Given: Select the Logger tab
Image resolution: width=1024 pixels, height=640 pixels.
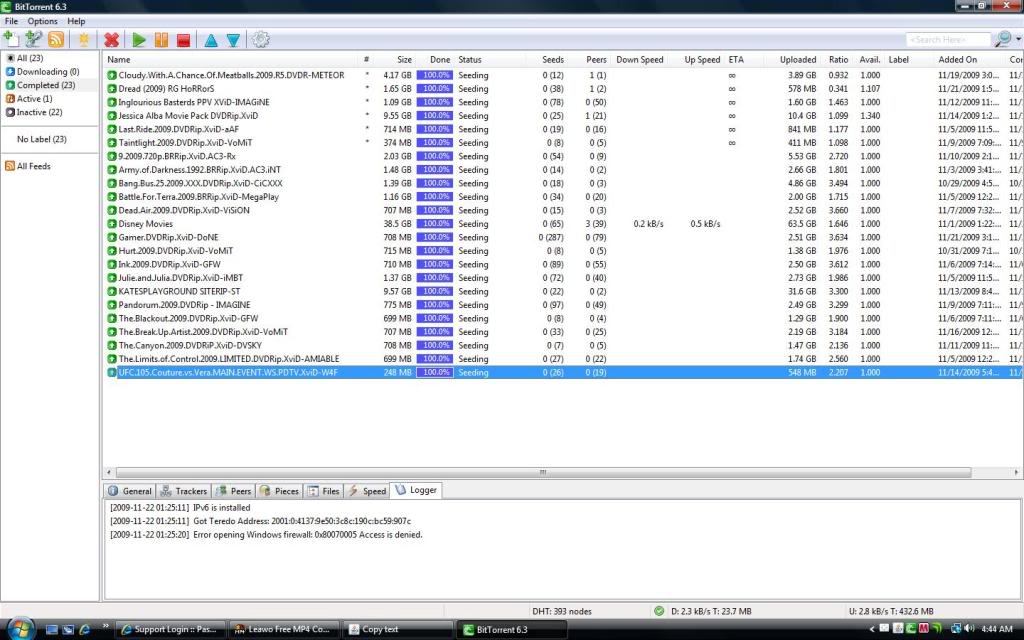Looking at the screenshot, I should (416, 490).
